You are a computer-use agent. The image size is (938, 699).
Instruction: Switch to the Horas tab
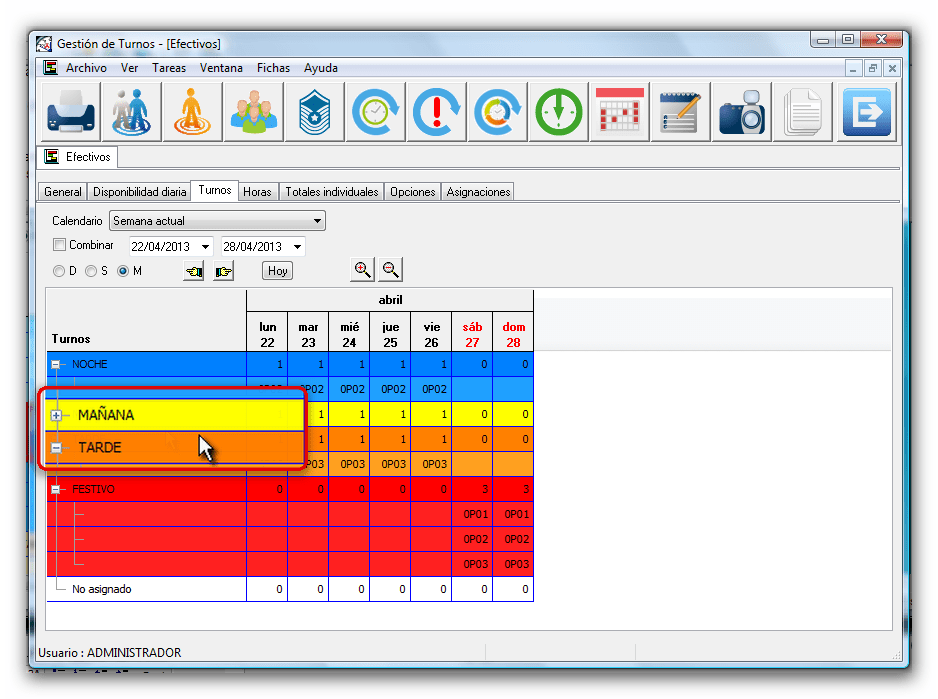click(257, 192)
